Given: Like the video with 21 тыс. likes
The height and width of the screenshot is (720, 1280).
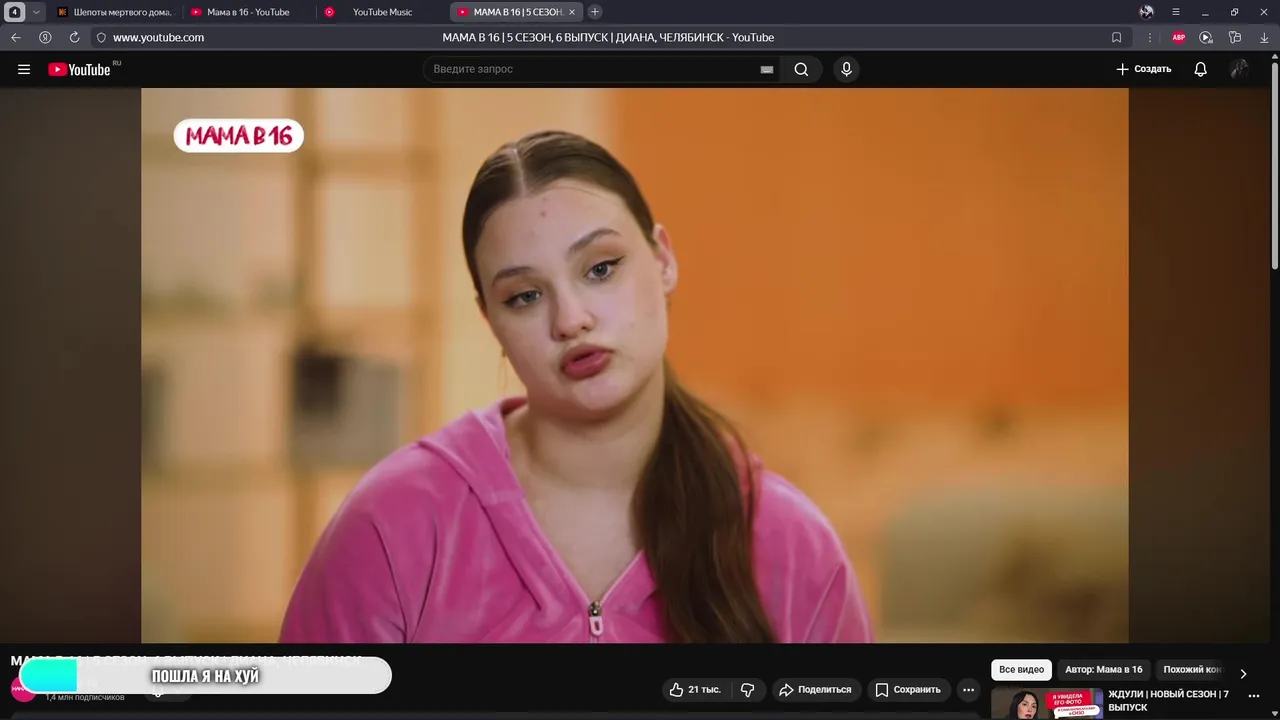Looking at the screenshot, I should [x=695, y=689].
